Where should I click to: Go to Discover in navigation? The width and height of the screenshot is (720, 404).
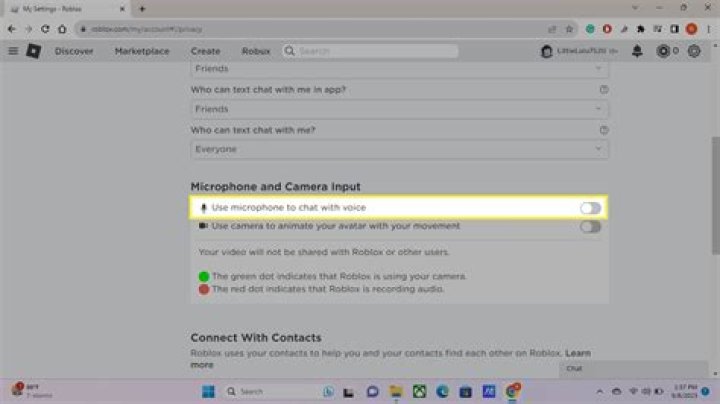click(74, 50)
